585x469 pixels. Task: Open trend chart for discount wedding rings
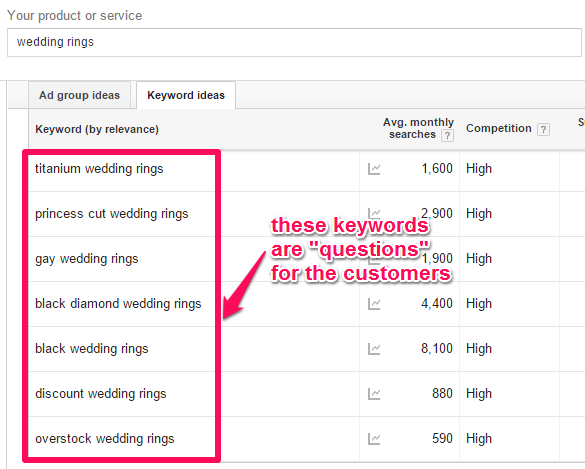pos(374,394)
